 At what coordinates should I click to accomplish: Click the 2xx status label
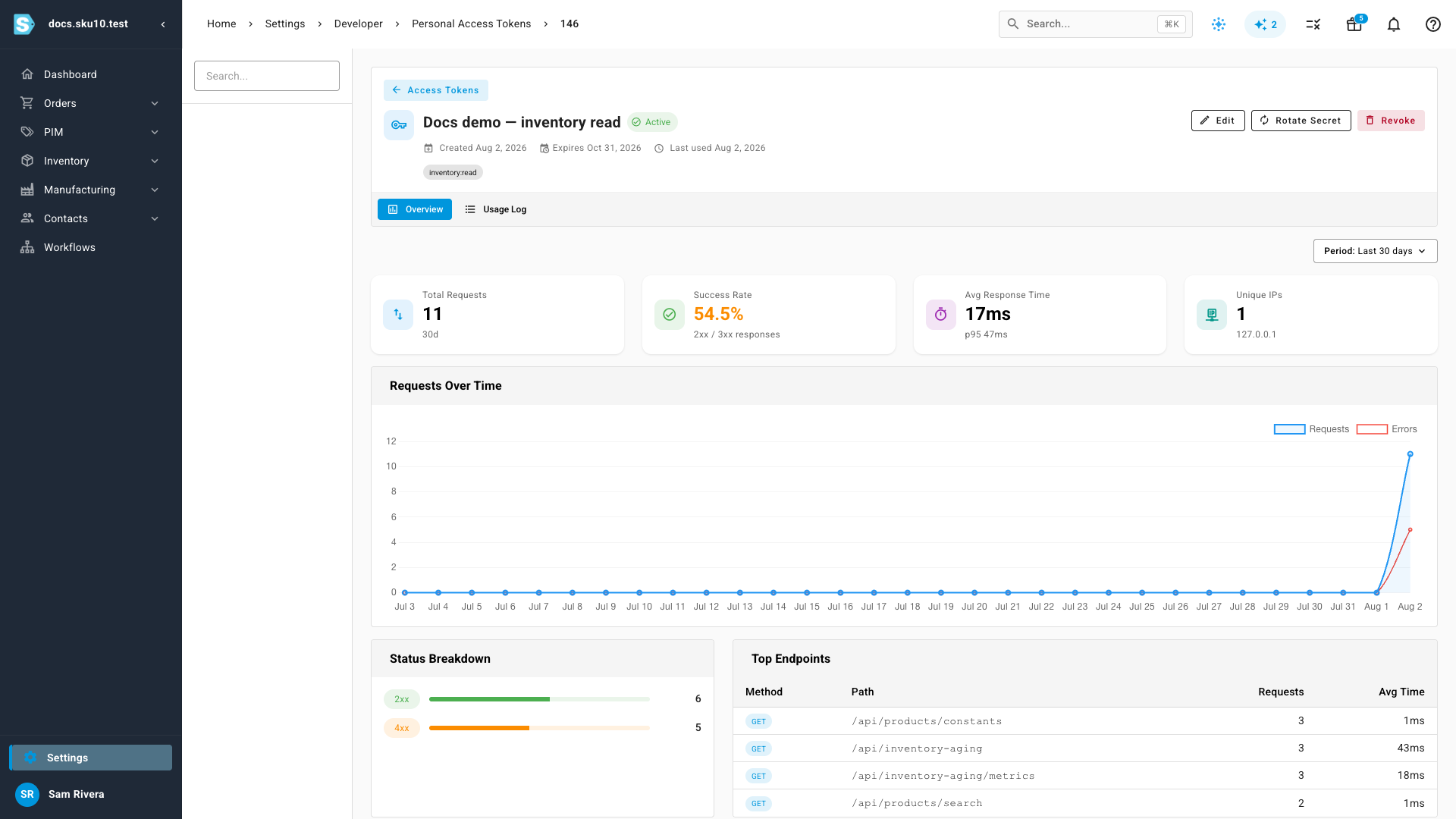point(402,699)
